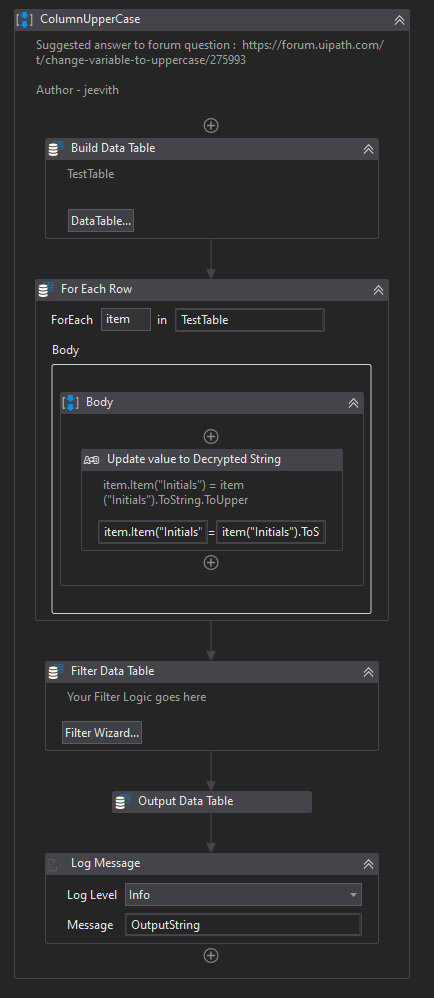Select the For Each Row activity icon
Image resolution: width=434 pixels, height=998 pixels.
point(46,290)
